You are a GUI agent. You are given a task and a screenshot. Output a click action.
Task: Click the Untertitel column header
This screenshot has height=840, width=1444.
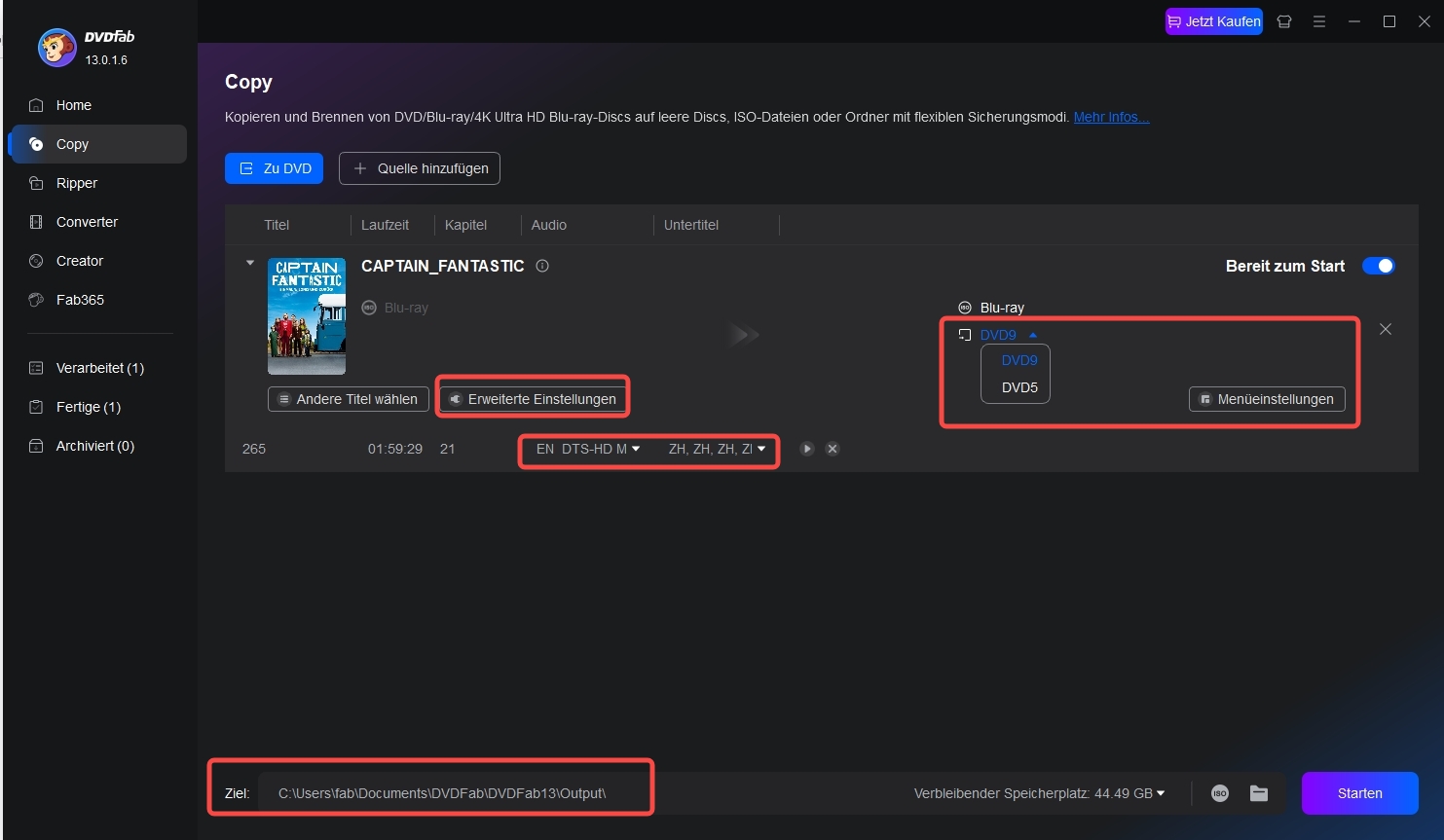pos(691,225)
